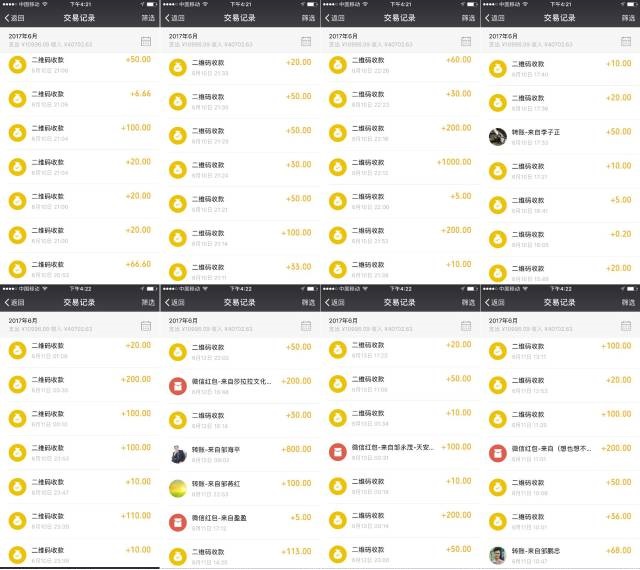Screen dimensions: 640x570
Task: Click the money bag icon beside +1000.00
Action: point(337,166)
